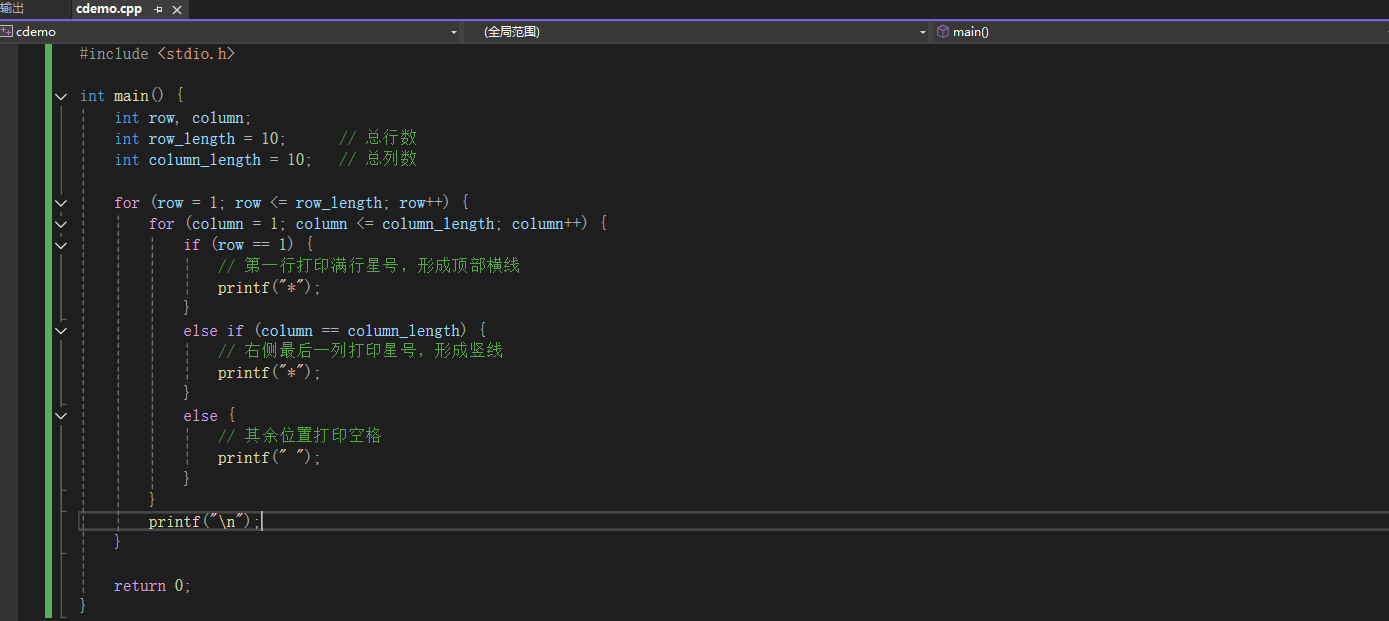
Task: Switch to the 输出 tab
Action: pyautogui.click(x=12, y=8)
